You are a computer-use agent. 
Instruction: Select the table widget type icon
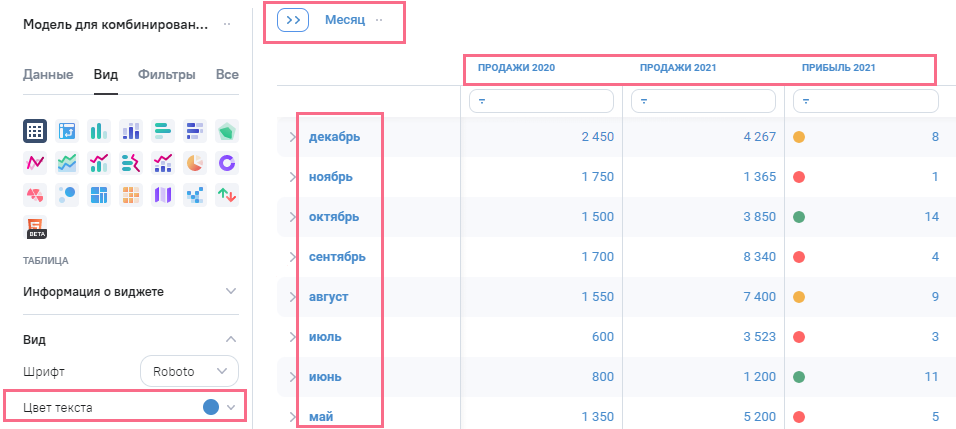35,131
